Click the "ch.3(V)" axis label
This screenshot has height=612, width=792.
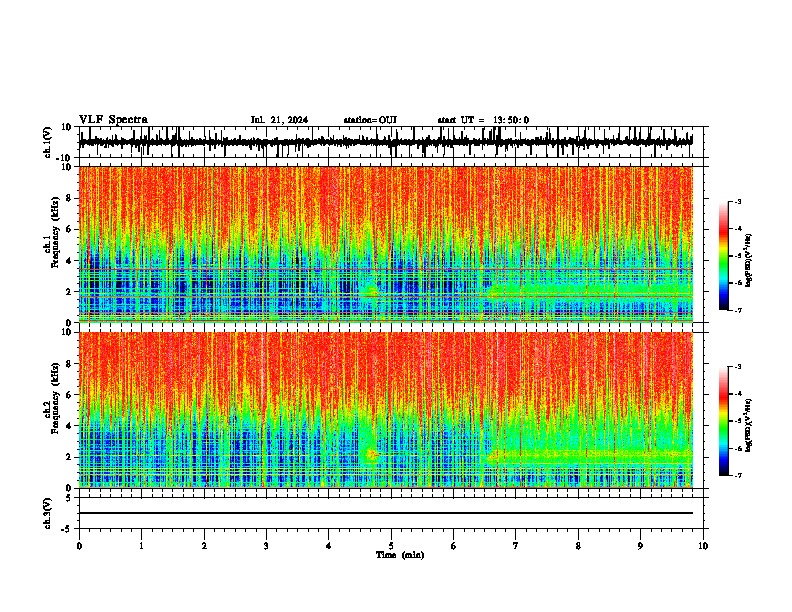48,514
